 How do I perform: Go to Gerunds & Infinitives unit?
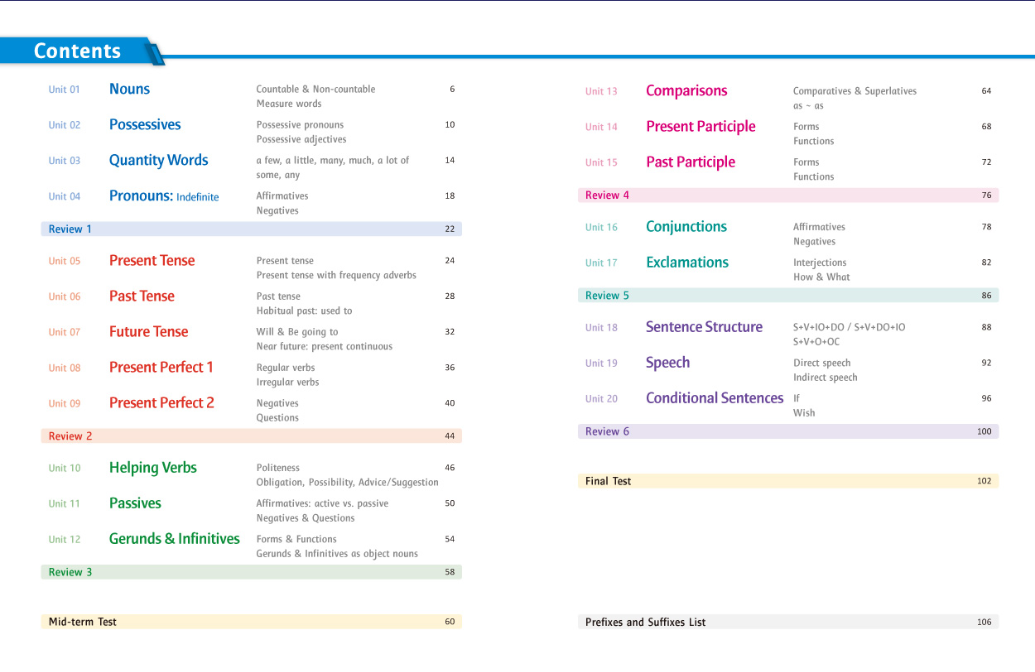point(174,539)
